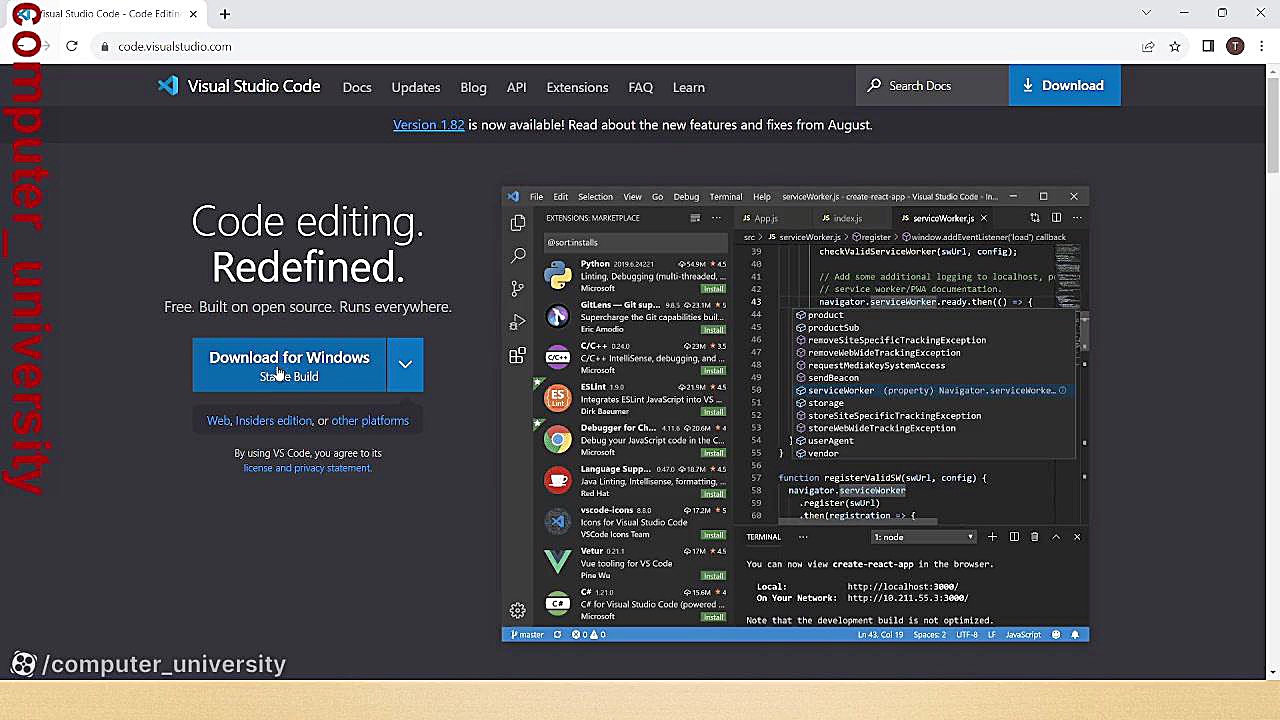Close the Visual Studio Code tab
The image size is (1280, 720).
click(x=193, y=14)
